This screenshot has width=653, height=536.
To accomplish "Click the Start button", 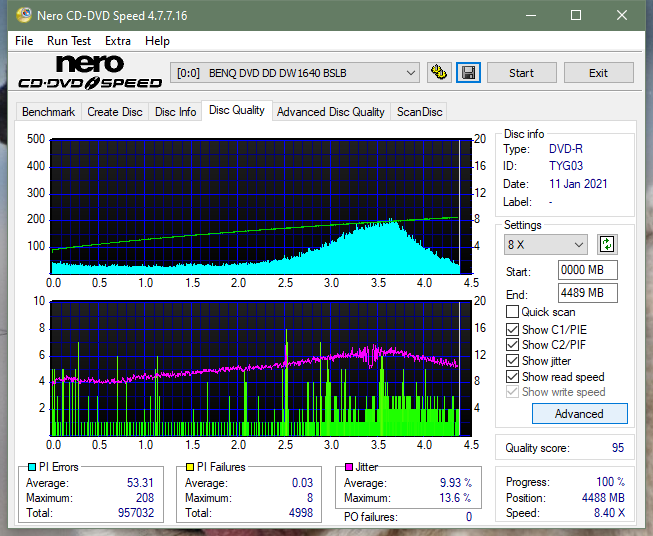I will point(521,73).
